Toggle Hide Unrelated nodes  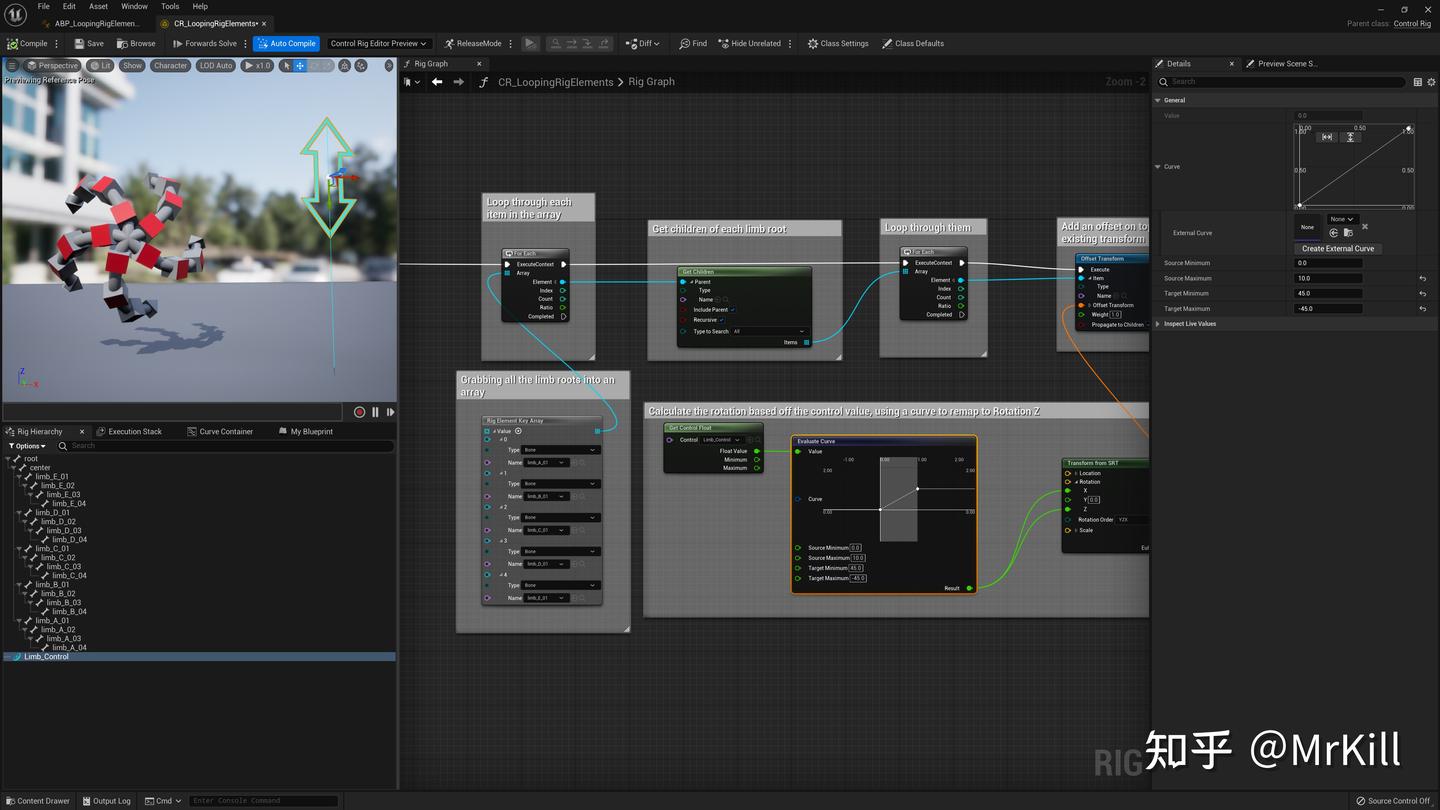tap(748, 43)
